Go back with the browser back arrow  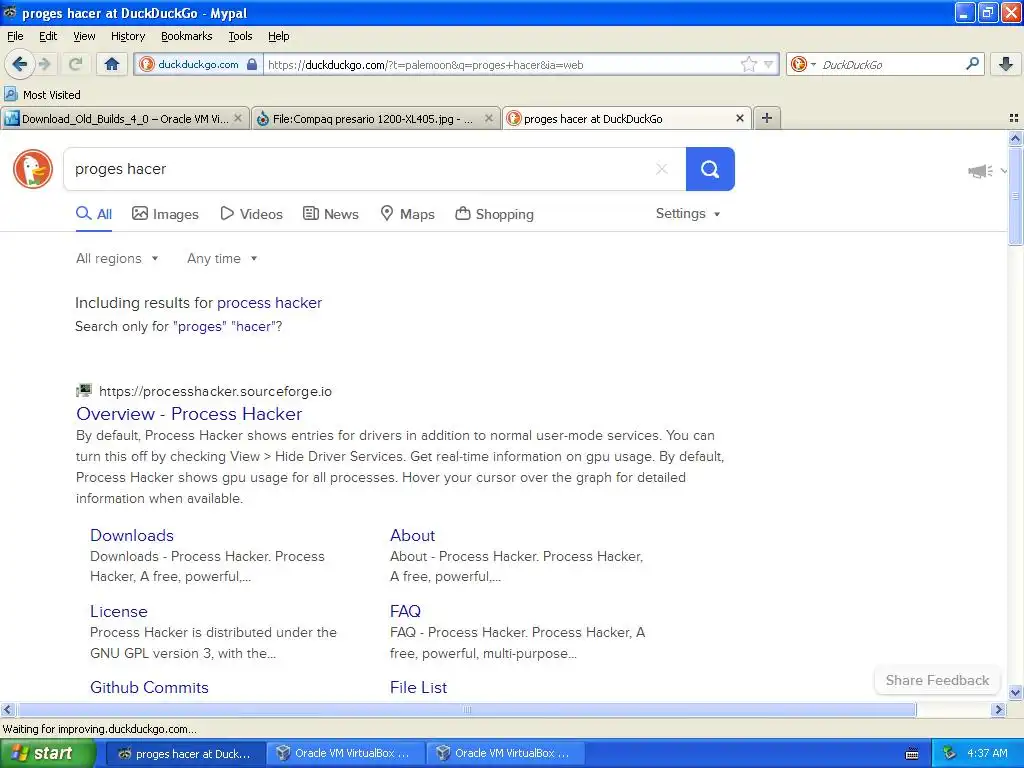(x=20, y=64)
